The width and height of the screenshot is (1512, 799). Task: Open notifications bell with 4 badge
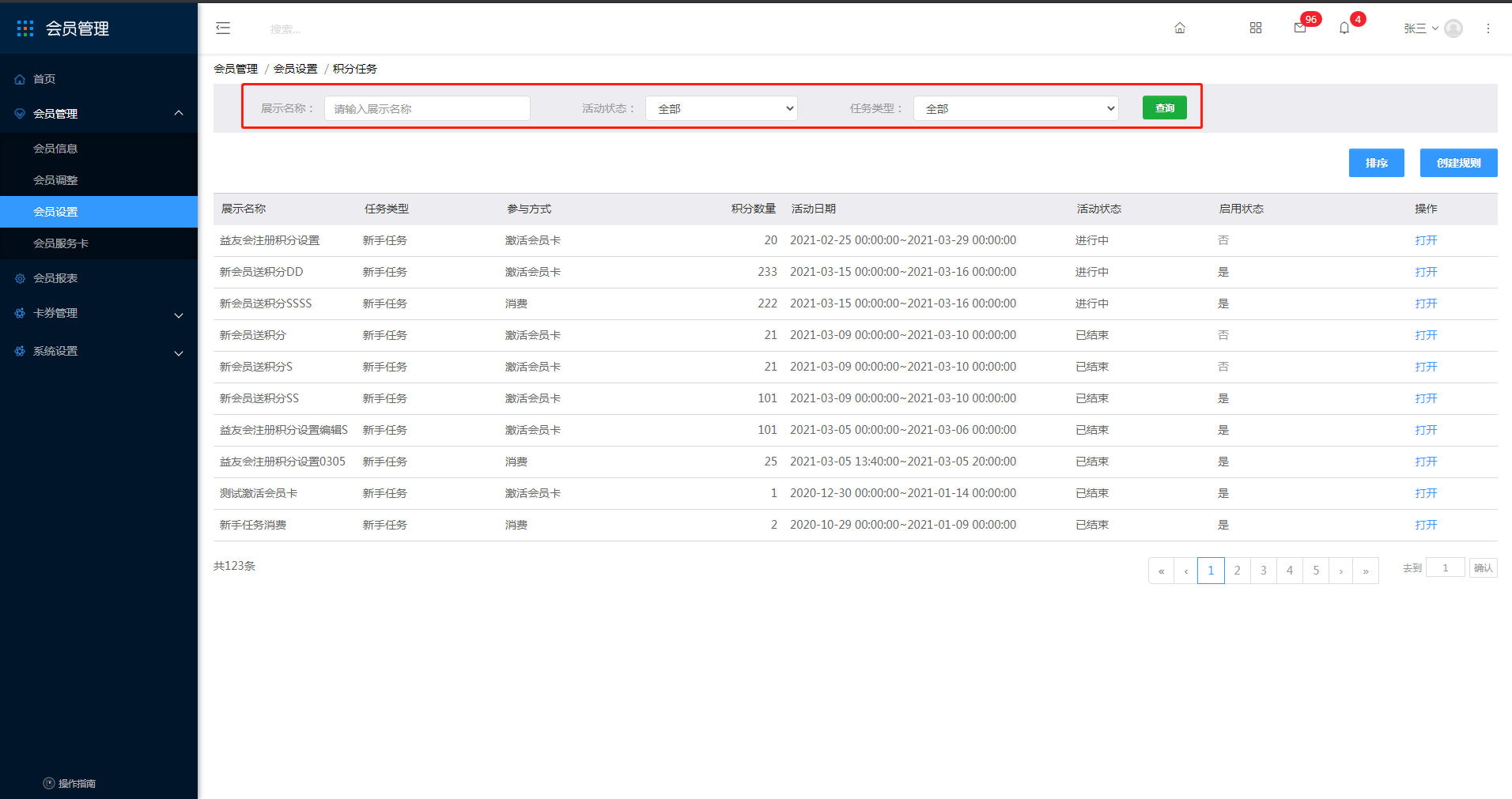[1344, 28]
